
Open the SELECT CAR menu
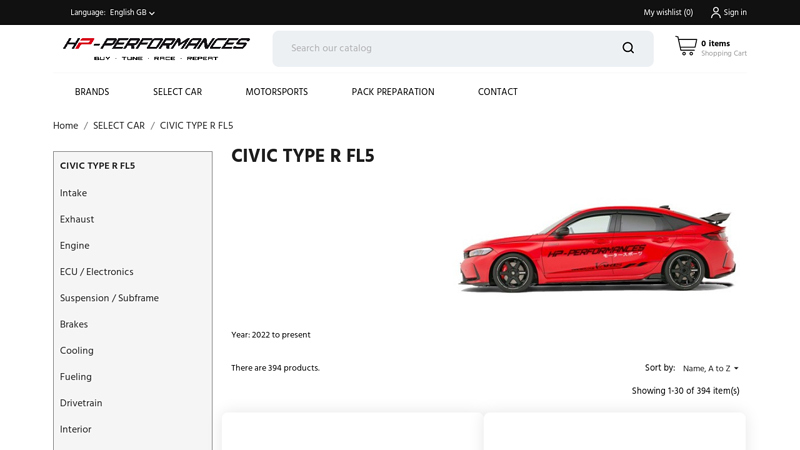click(x=178, y=92)
